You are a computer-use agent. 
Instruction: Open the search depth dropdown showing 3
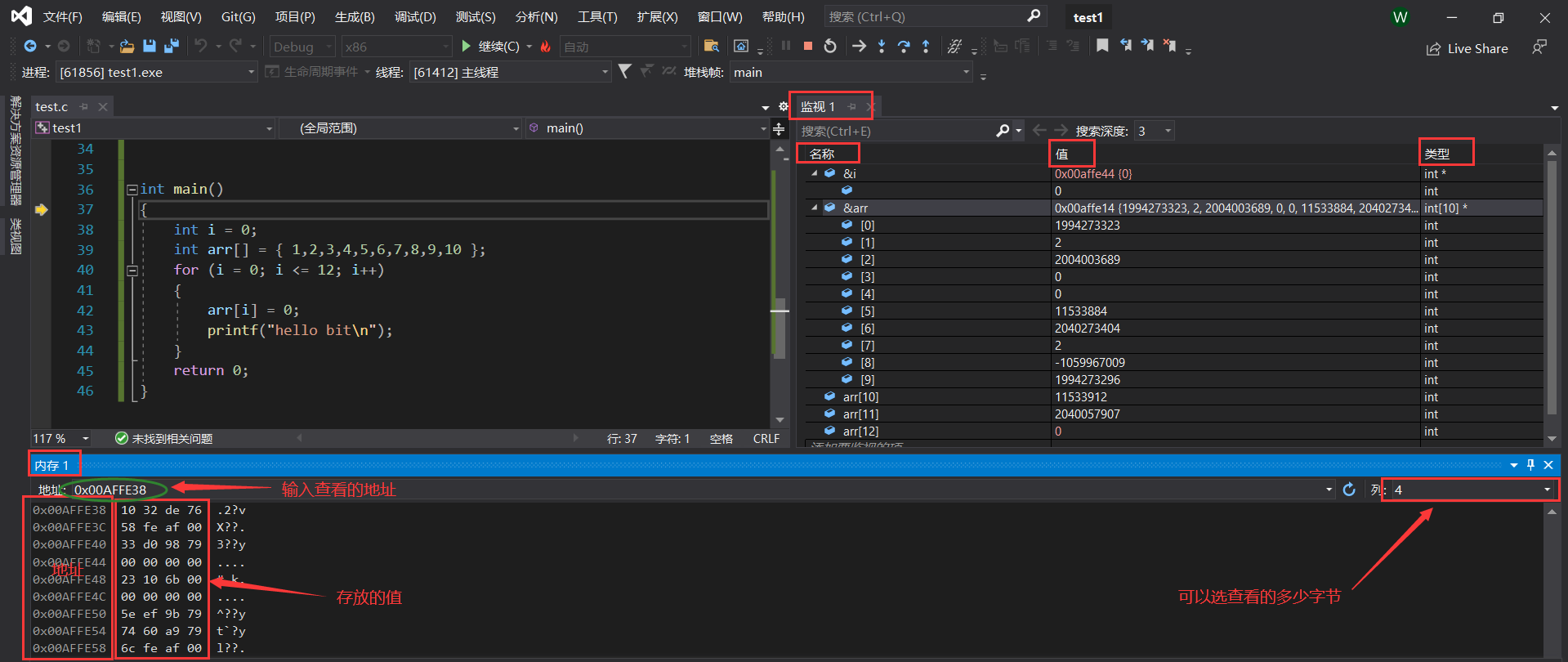click(1154, 131)
